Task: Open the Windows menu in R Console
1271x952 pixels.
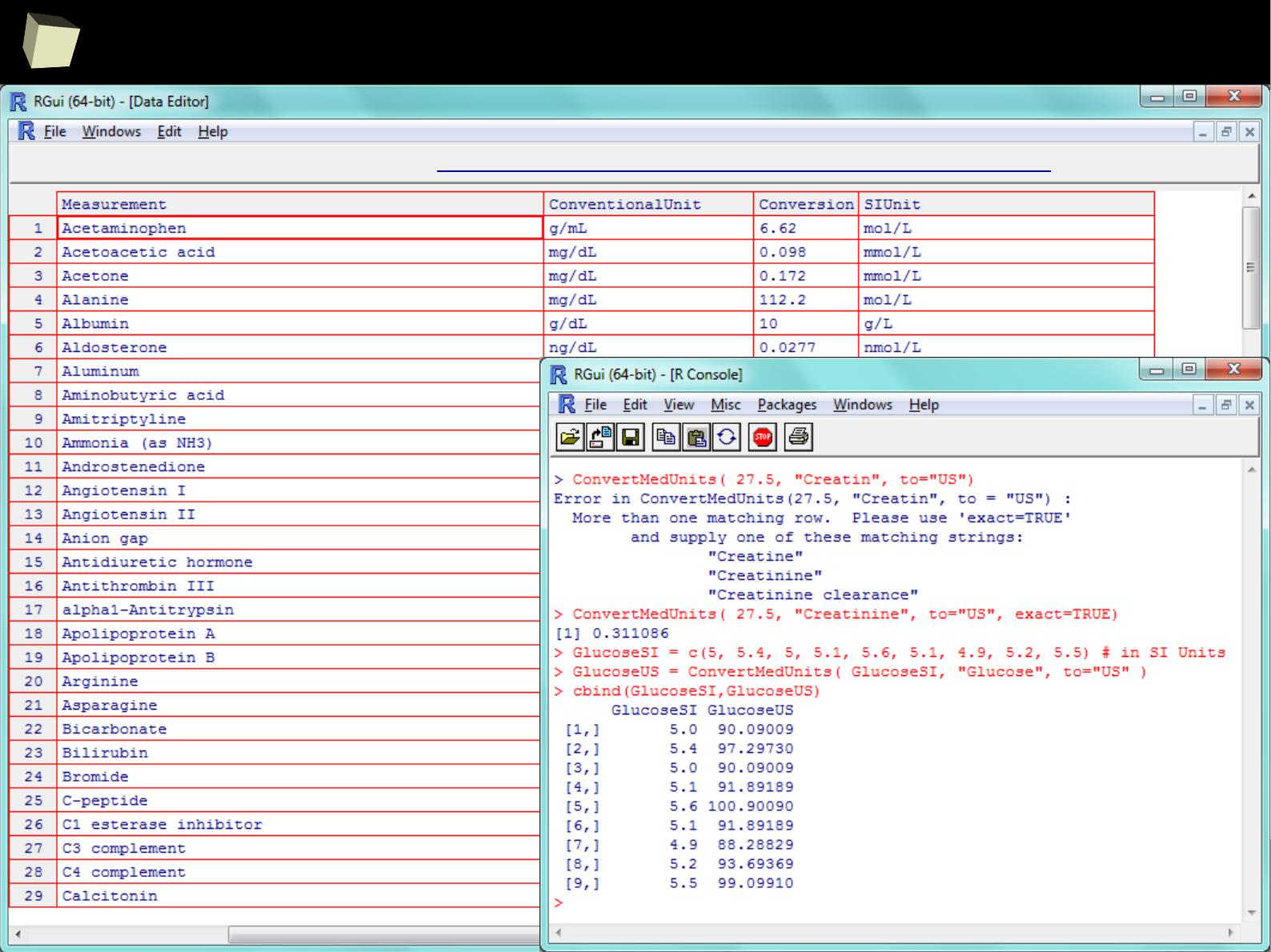Action: [863, 405]
